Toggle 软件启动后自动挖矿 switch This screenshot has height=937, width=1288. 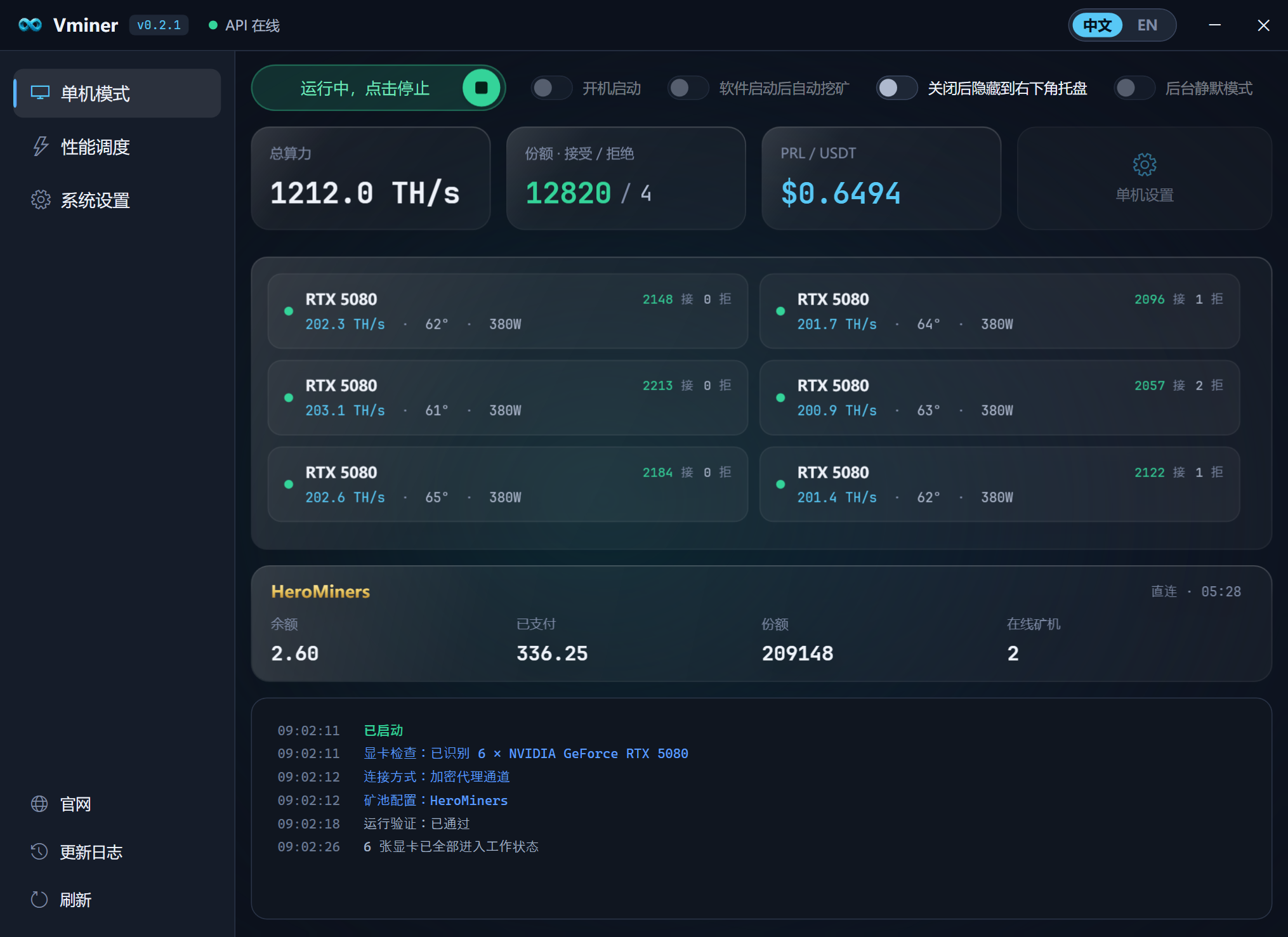pyautogui.click(x=688, y=88)
